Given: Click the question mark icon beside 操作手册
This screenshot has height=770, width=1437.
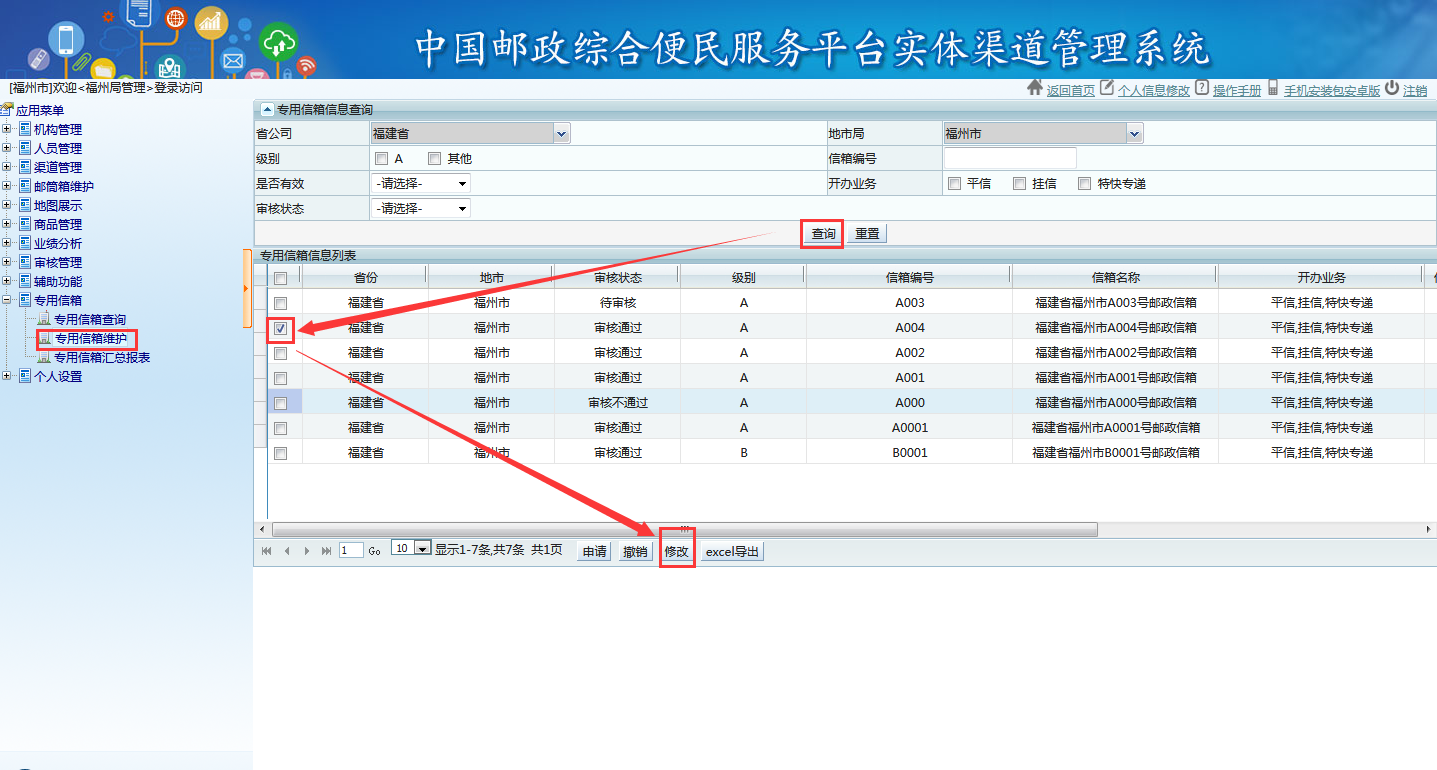Looking at the screenshot, I should pos(1202,88).
